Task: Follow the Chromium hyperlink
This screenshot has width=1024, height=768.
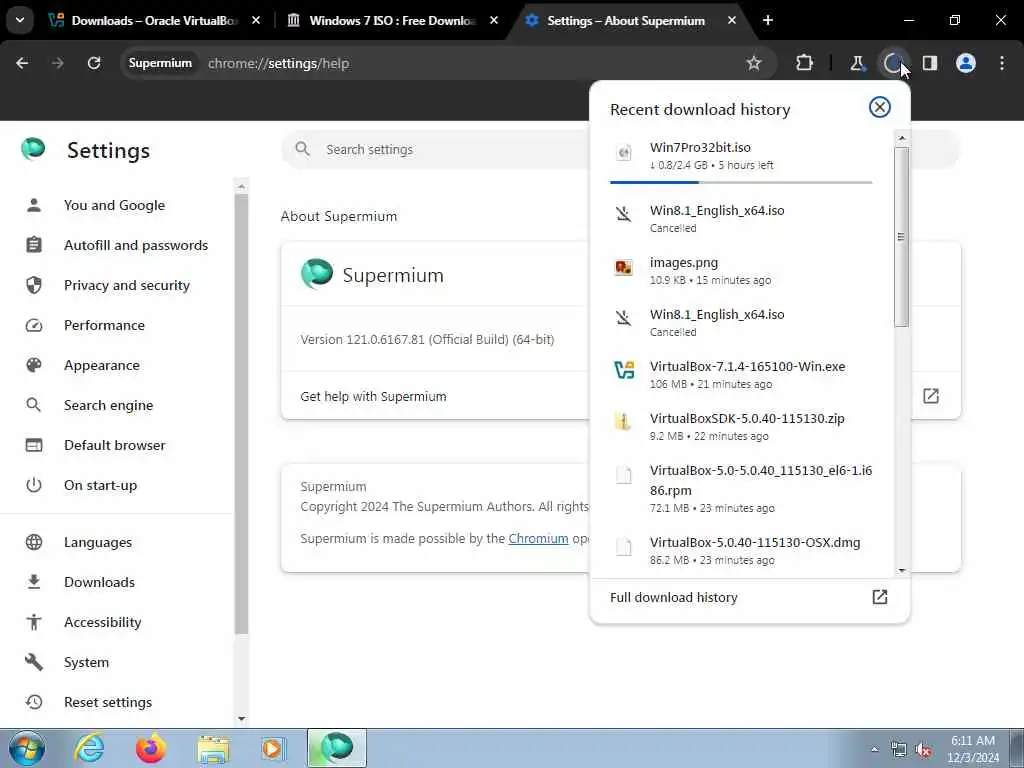Action: pyautogui.click(x=538, y=538)
